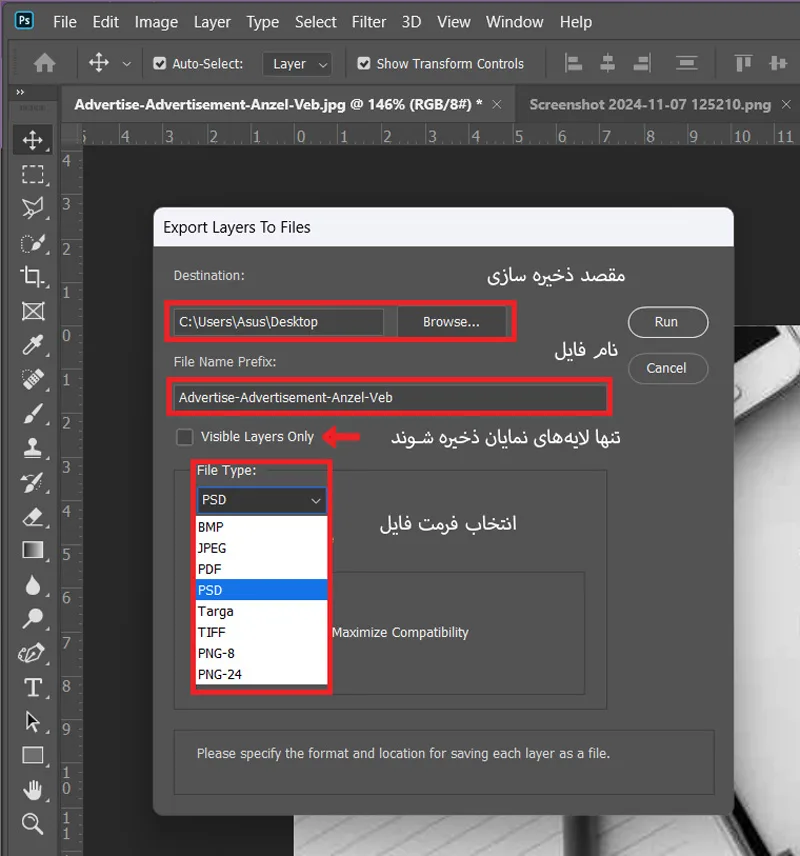Open the Image menu

156,22
